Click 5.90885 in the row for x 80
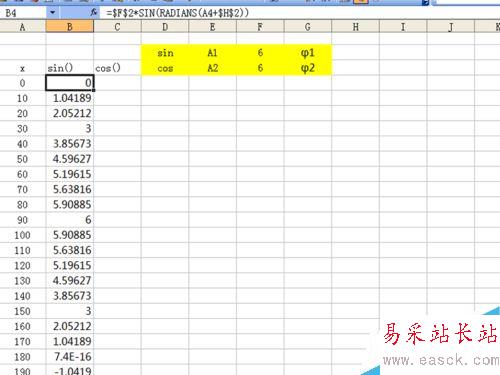 tap(70, 204)
